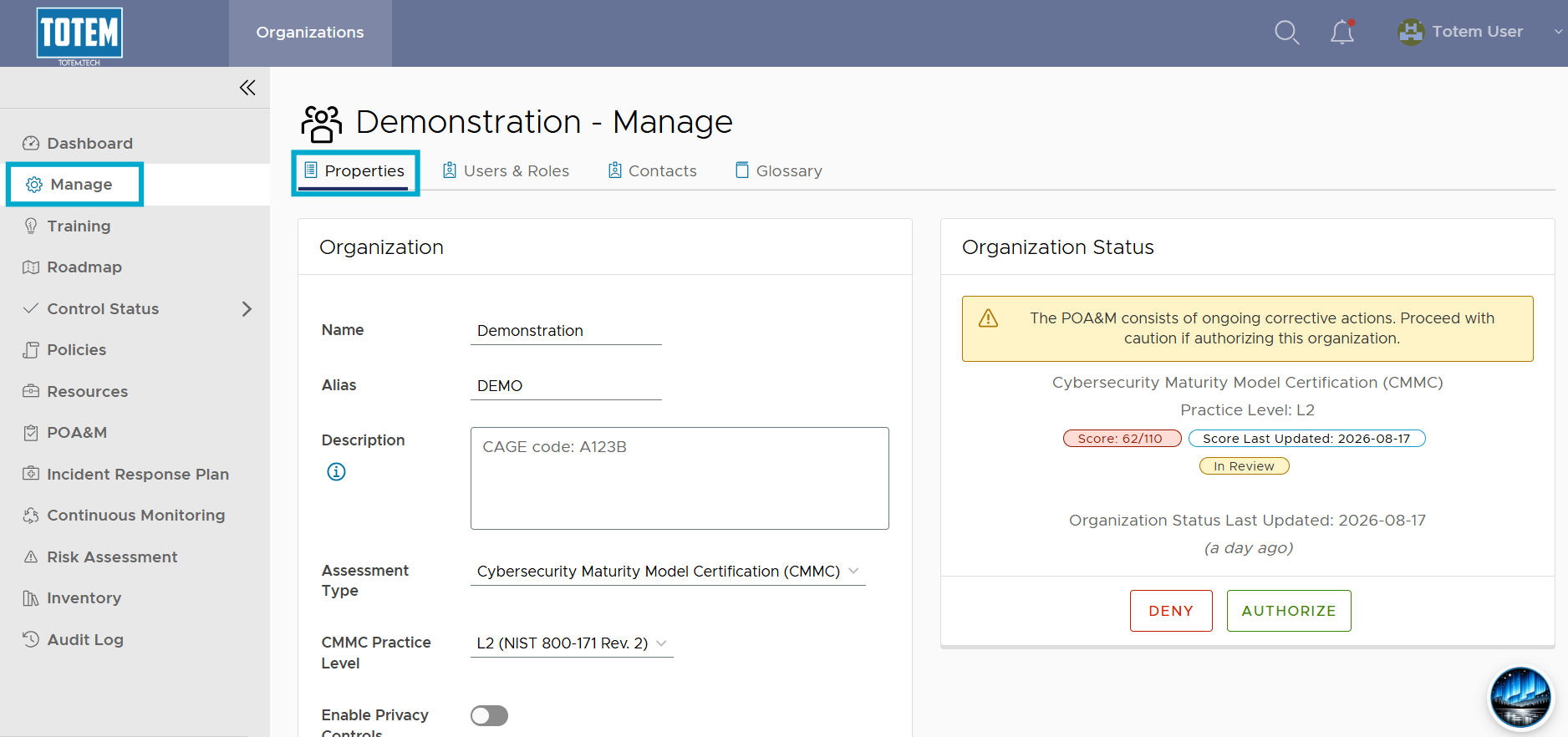Open the Assessment Type dropdown

pos(668,572)
